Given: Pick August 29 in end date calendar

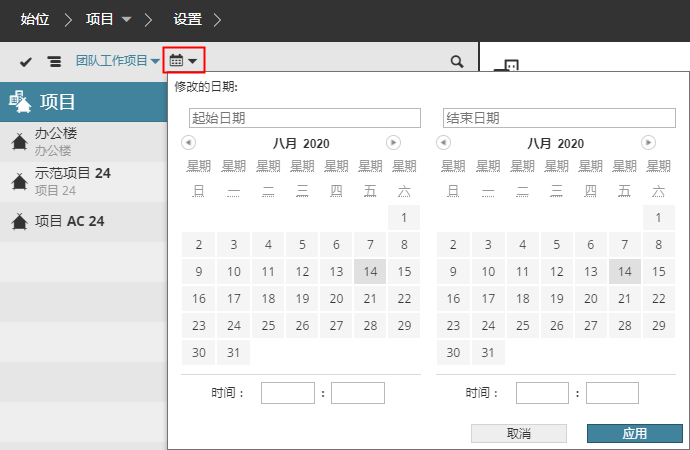Looking at the screenshot, I should [659, 326].
